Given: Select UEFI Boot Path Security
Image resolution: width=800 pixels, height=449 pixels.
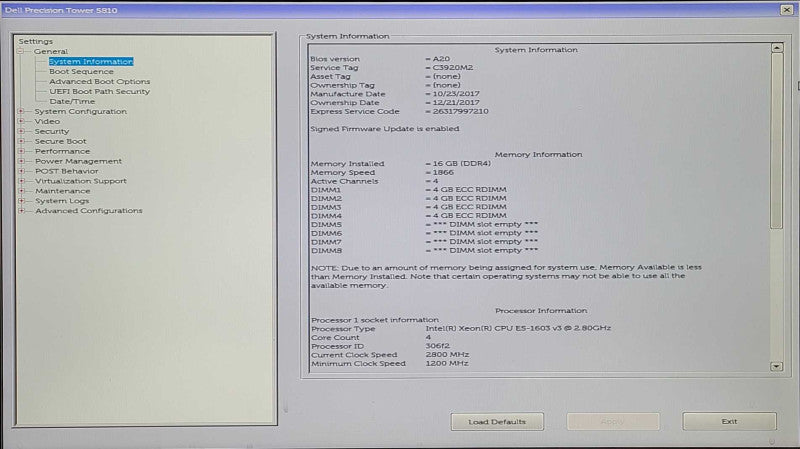Looking at the screenshot, I should click(99, 91).
